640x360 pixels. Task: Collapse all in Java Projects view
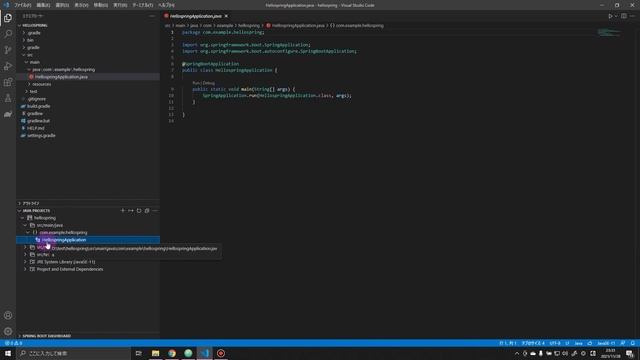tap(147, 211)
